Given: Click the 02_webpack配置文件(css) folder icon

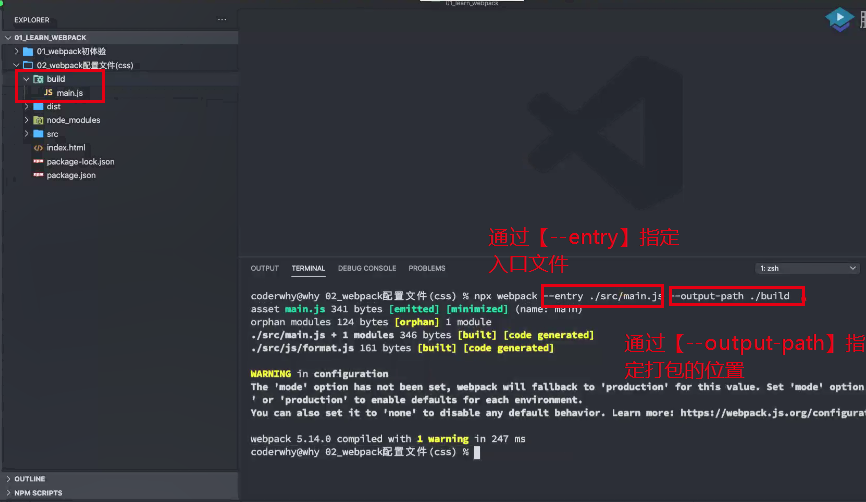Looking at the screenshot, I should (28, 65).
